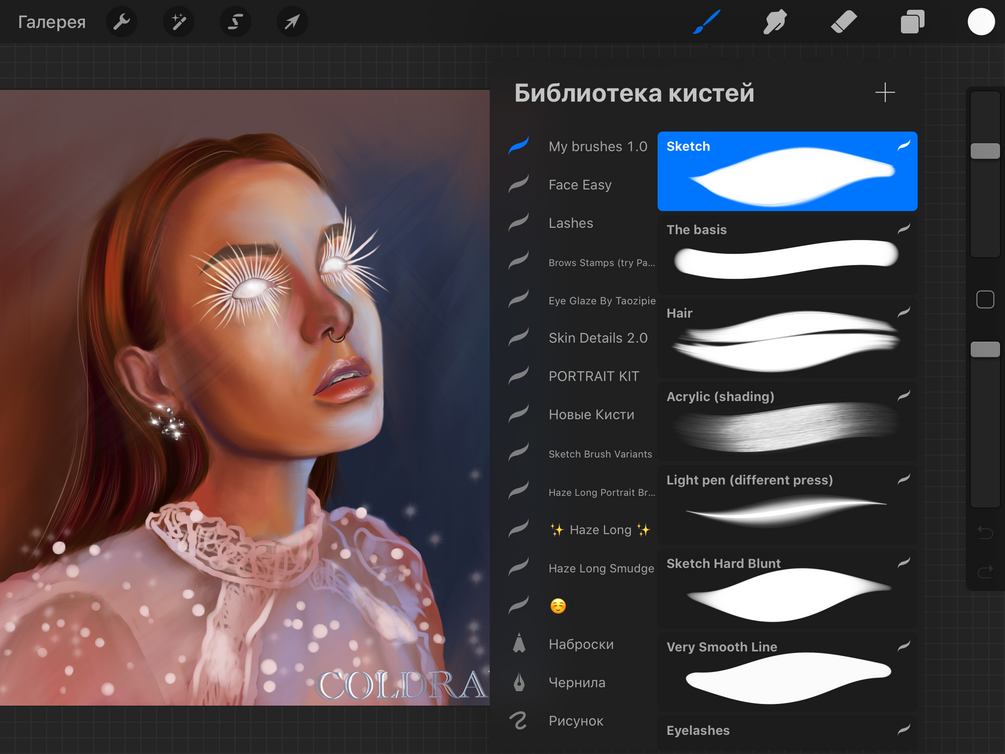Add new brush with plus icon
The height and width of the screenshot is (754, 1005).
tap(885, 92)
